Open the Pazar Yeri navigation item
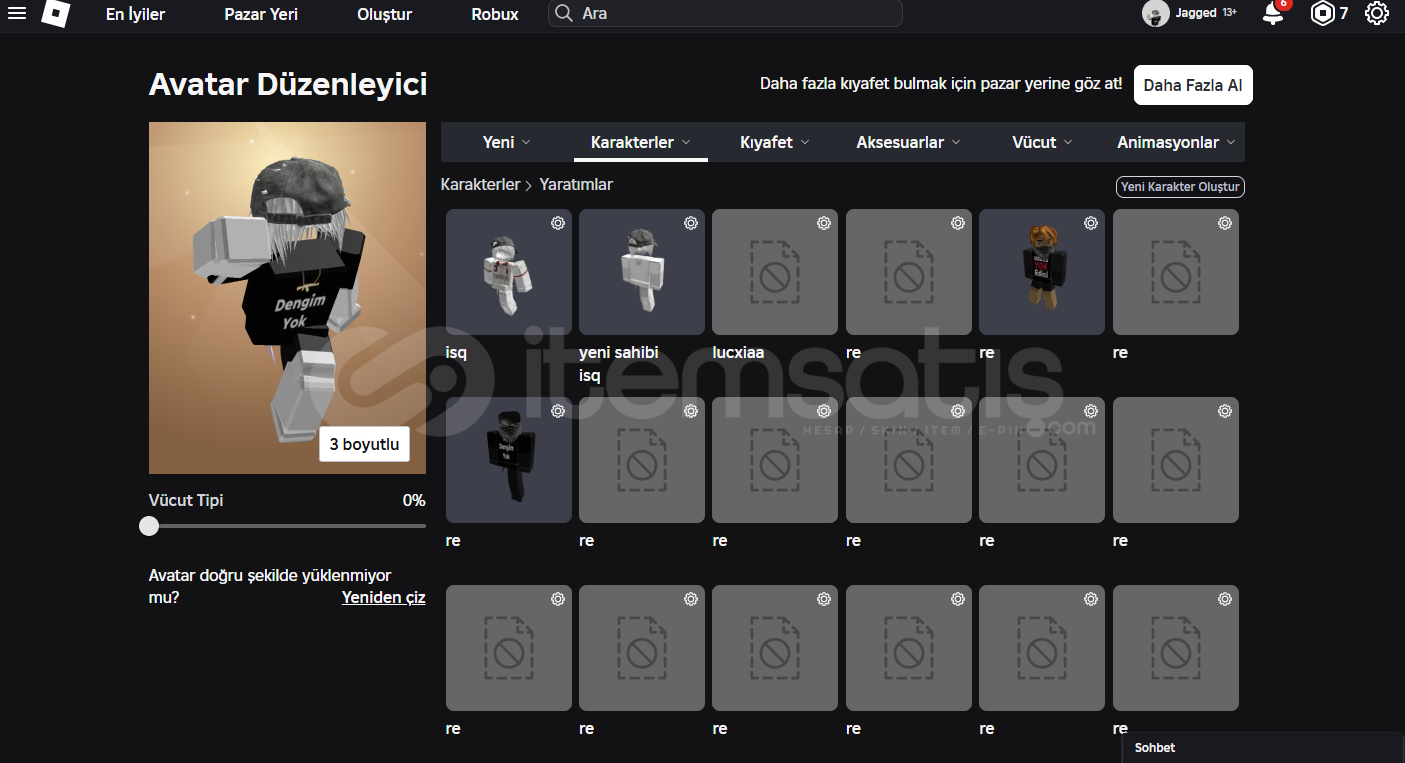Viewport: 1405px width, 763px height. point(261,14)
